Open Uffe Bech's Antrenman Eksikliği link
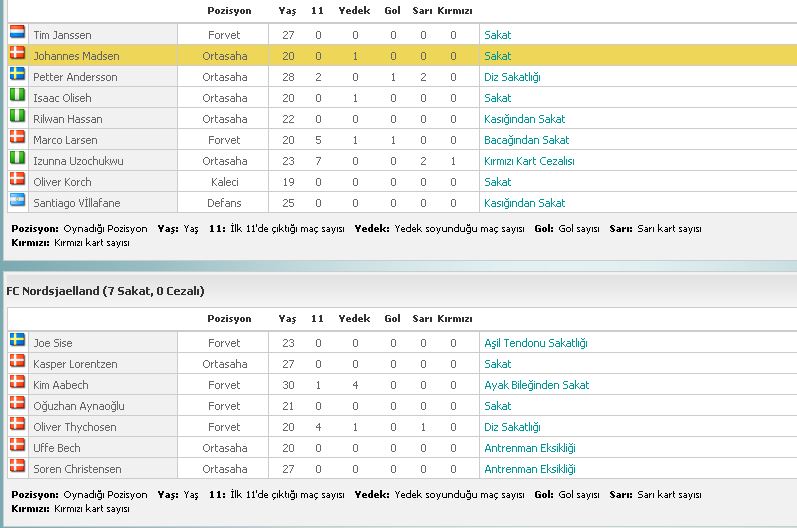 pos(530,448)
